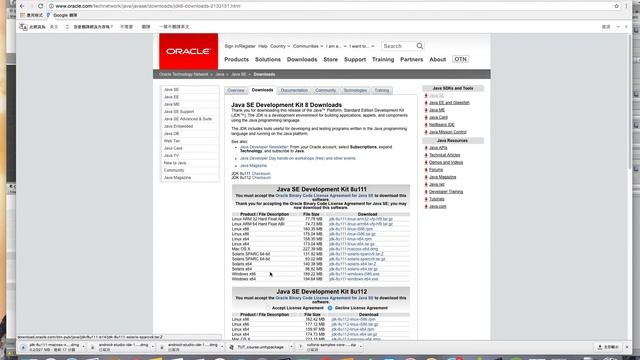Image resolution: width=640 pixels, height=360 pixels.
Task: Click the NetBeans IDE bullet icon
Action: tap(426, 125)
